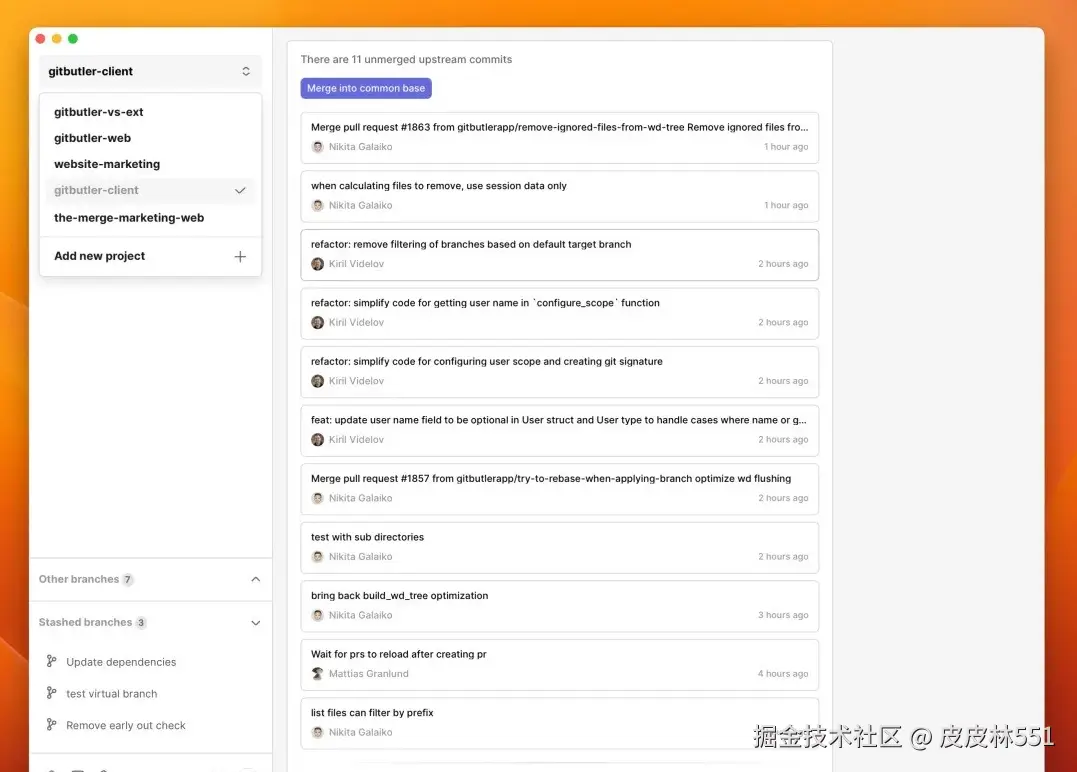1077x772 pixels.
Task: Collapse the Stashed branches section
Action: (x=256, y=623)
